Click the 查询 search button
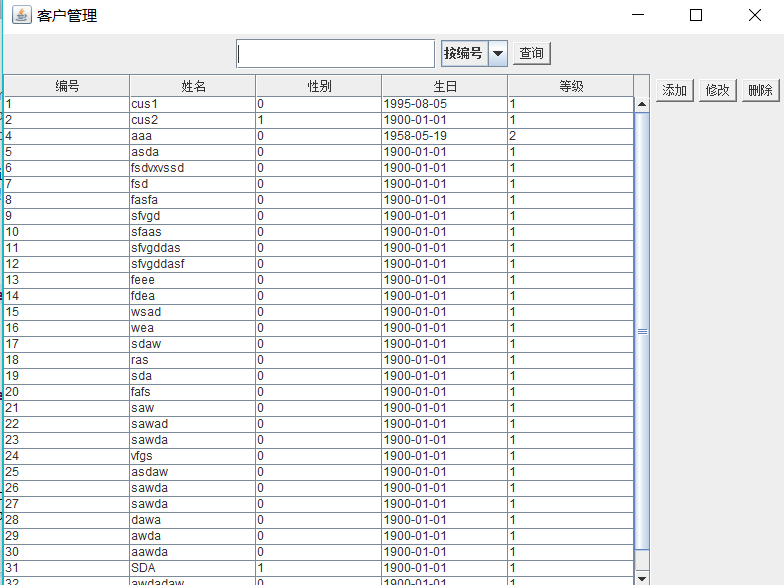The image size is (784, 585). [532, 54]
